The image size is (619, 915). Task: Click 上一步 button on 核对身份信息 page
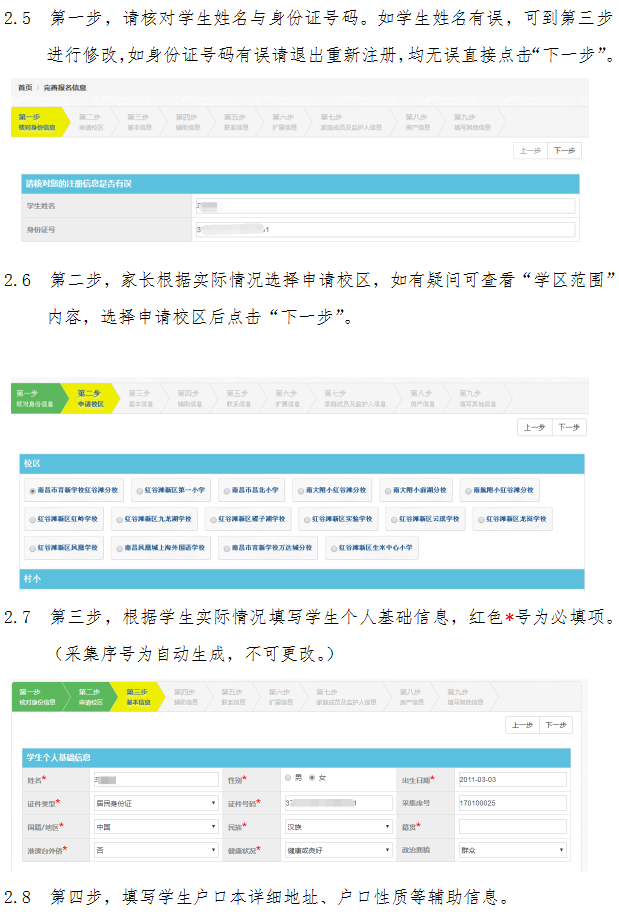pyautogui.click(x=530, y=151)
